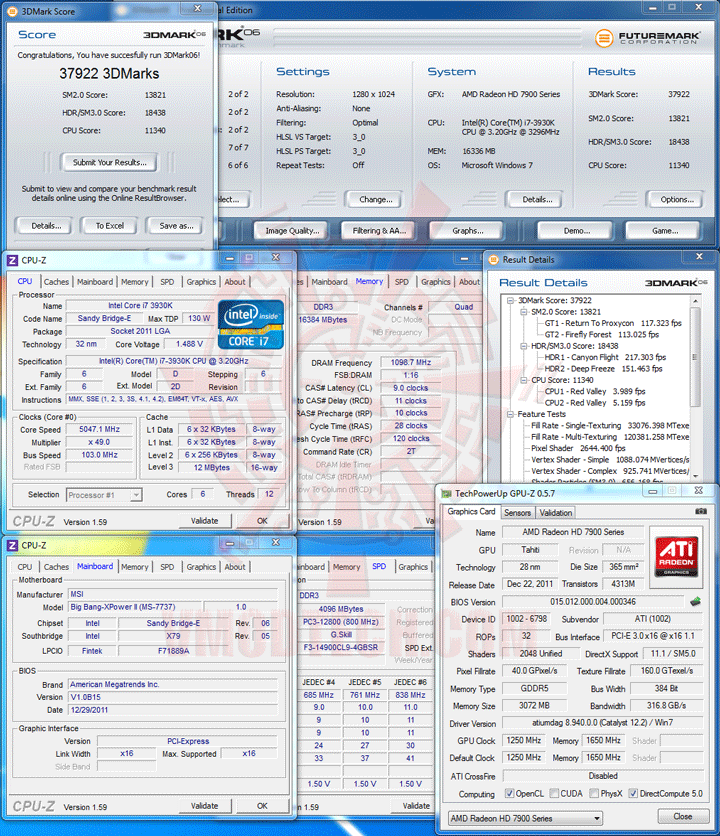Open the Validation tab in GPU-Z
Screen dimensions: 720x836
point(555,513)
